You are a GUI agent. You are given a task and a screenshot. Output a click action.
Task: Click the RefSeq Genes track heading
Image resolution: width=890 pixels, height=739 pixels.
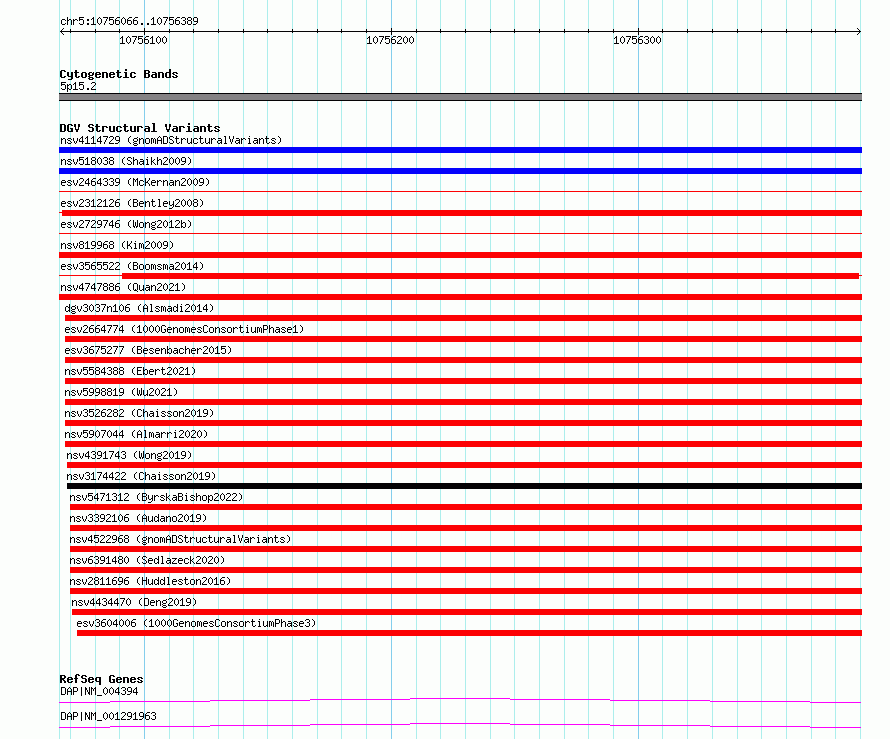pyautogui.click(x=101, y=679)
